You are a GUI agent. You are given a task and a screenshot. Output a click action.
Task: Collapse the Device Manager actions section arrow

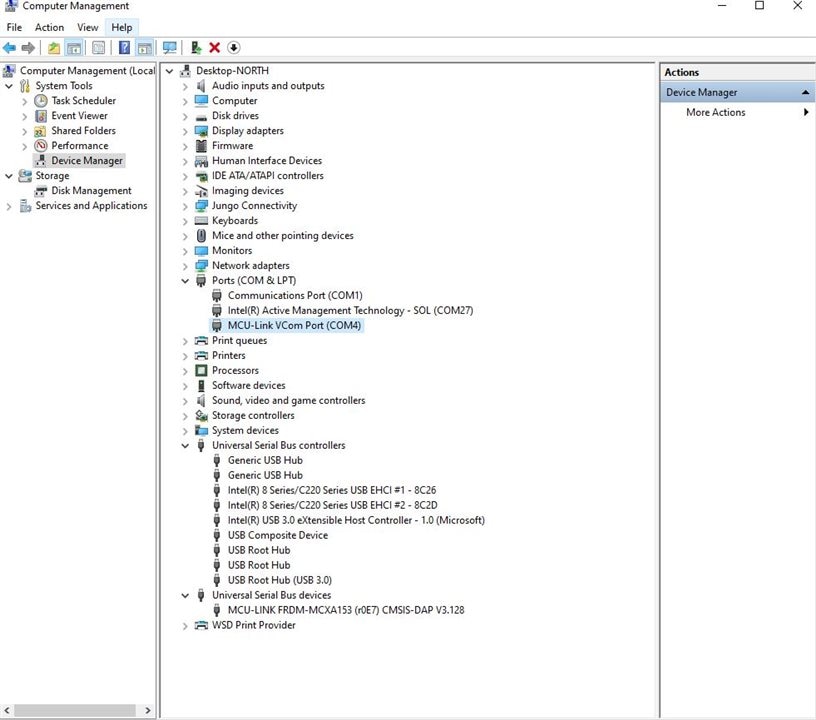click(x=805, y=93)
